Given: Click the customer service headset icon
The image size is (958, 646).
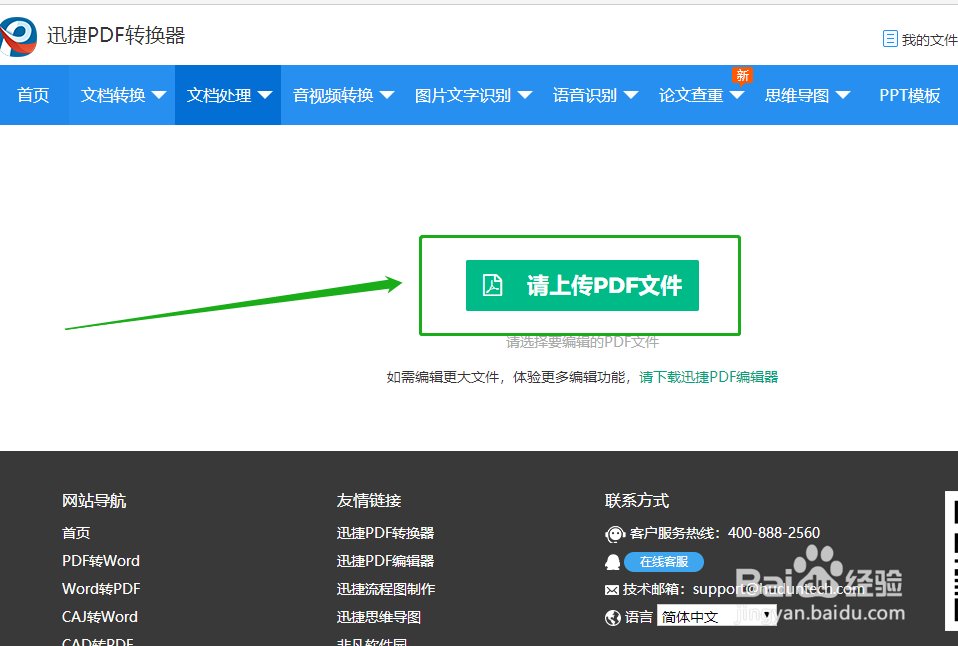Looking at the screenshot, I should (x=615, y=534).
